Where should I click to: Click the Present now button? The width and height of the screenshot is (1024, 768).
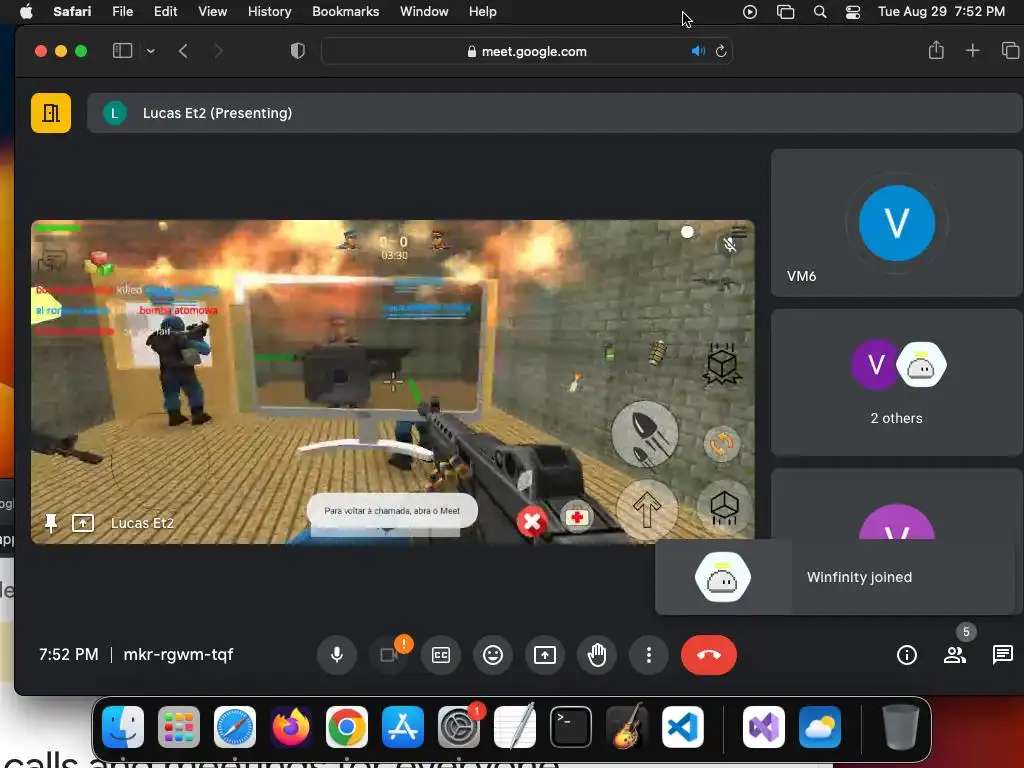[545, 654]
